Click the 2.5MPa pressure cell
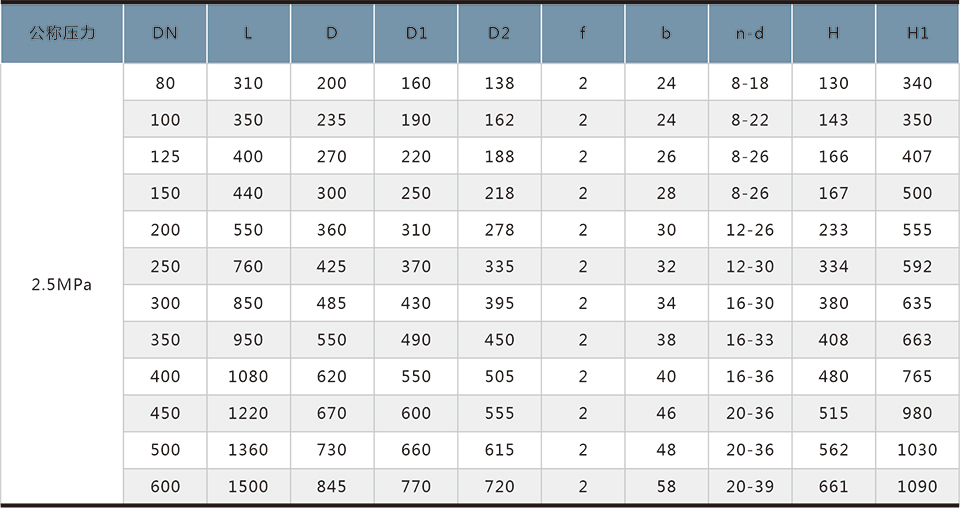This screenshot has height=508, width=960. pos(62,285)
